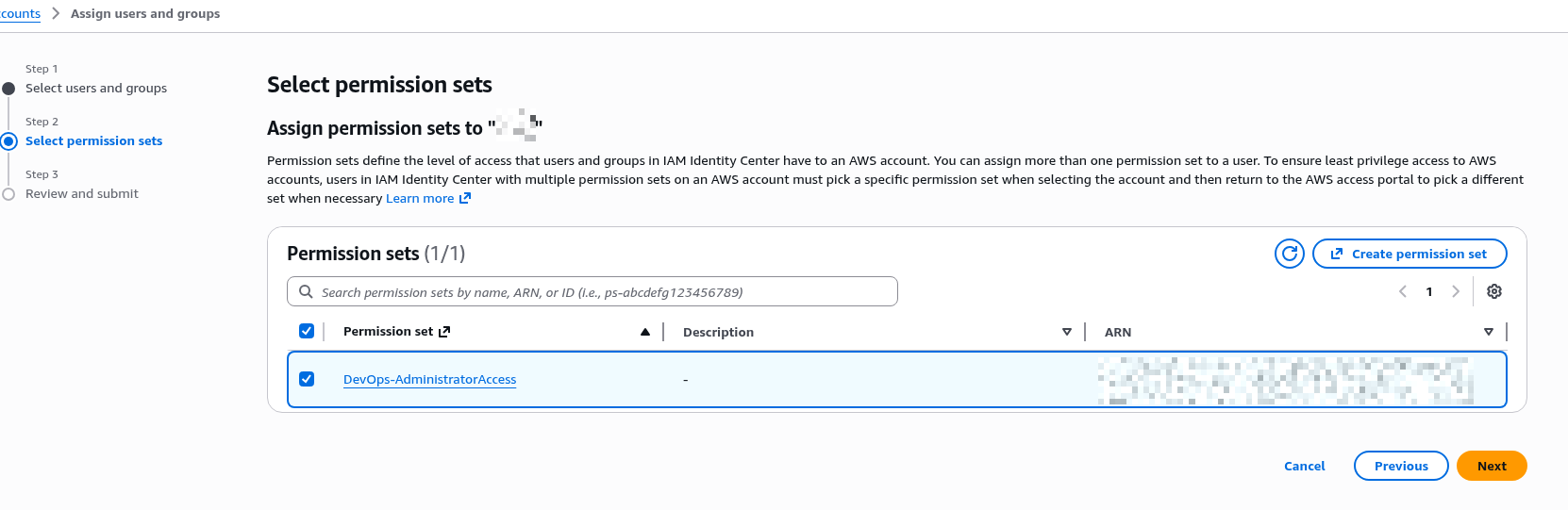Select the Step 2 radio indicator
Image resolution: width=1568 pixels, height=510 pixels.
pyautogui.click(x=9, y=141)
